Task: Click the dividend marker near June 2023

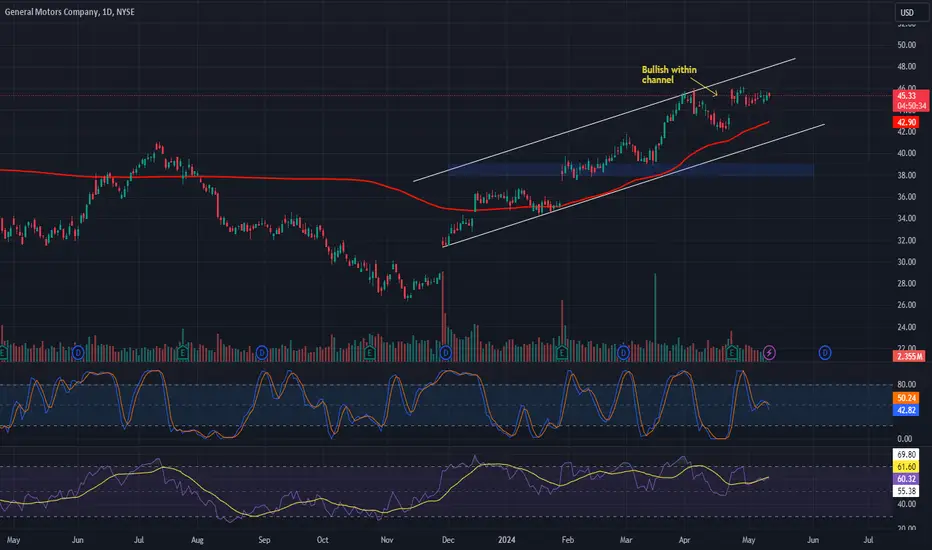Action: point(78,353)
